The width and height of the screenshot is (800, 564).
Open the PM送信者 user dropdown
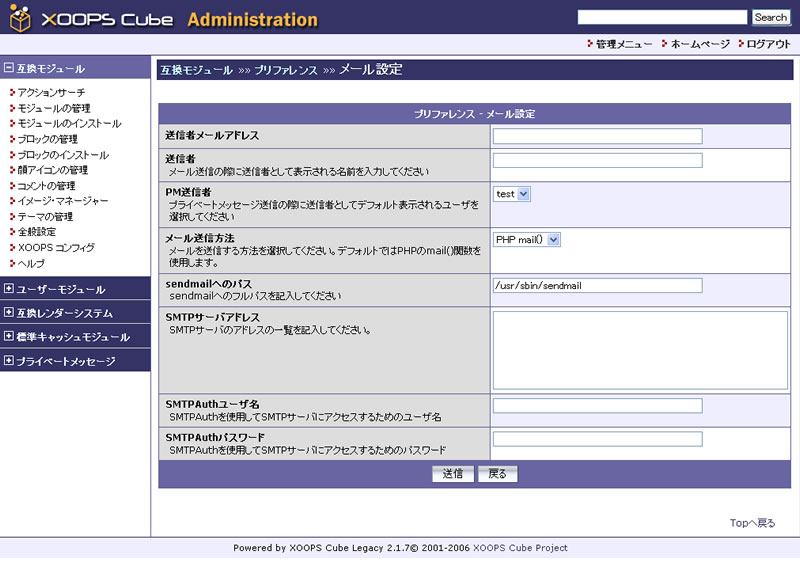point(512,194)
